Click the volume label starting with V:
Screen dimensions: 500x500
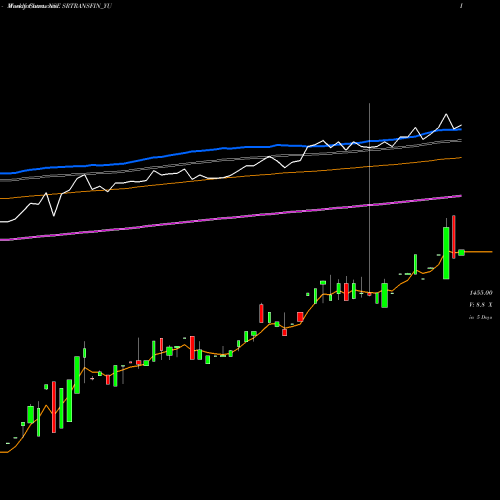[480, 305]
